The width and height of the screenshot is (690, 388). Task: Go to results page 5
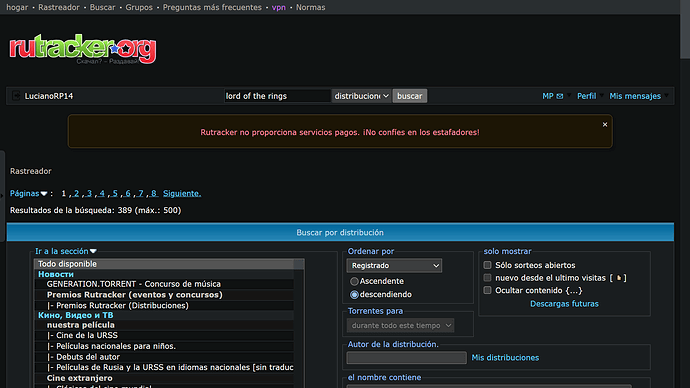click(x=115, y=194)
